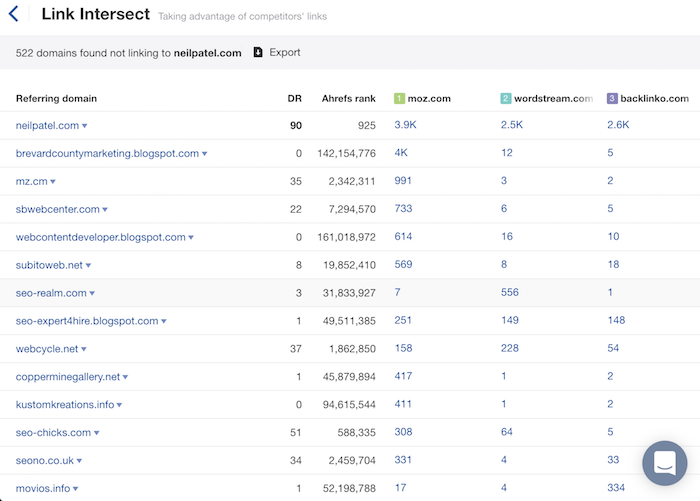Open the 331 links value for seono.co.uk

pos(403,459)
